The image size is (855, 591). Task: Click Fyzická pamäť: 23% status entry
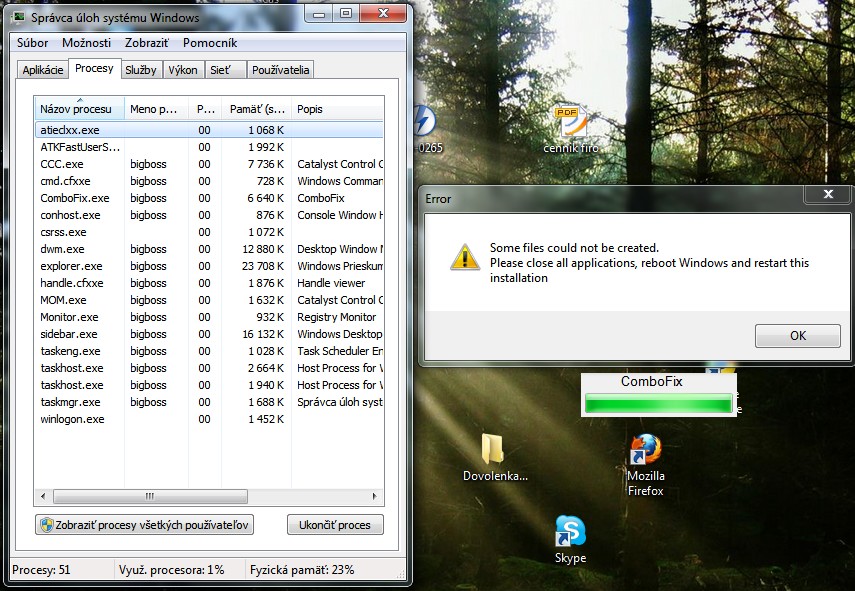[x=302, y=570]
